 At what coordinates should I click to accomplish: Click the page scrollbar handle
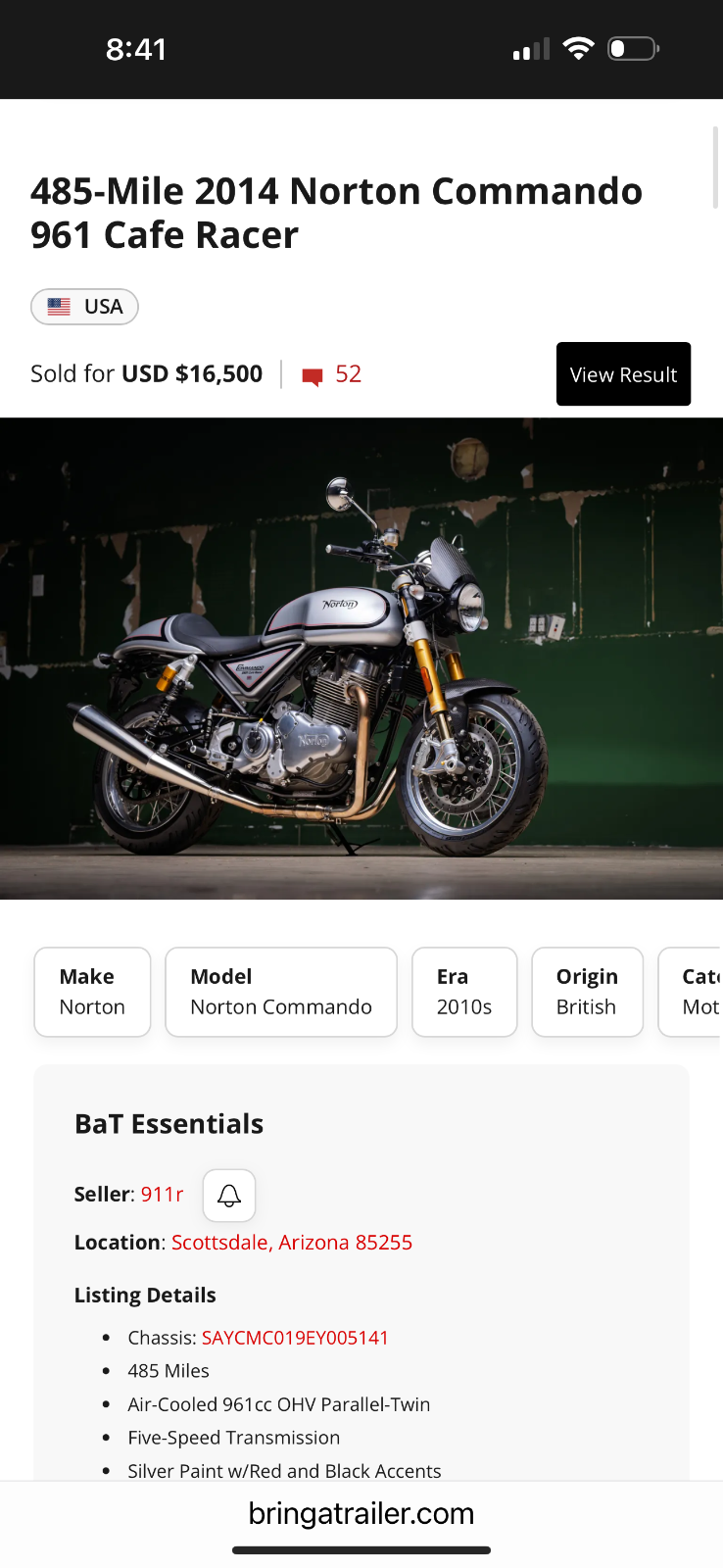coord(715,167)
